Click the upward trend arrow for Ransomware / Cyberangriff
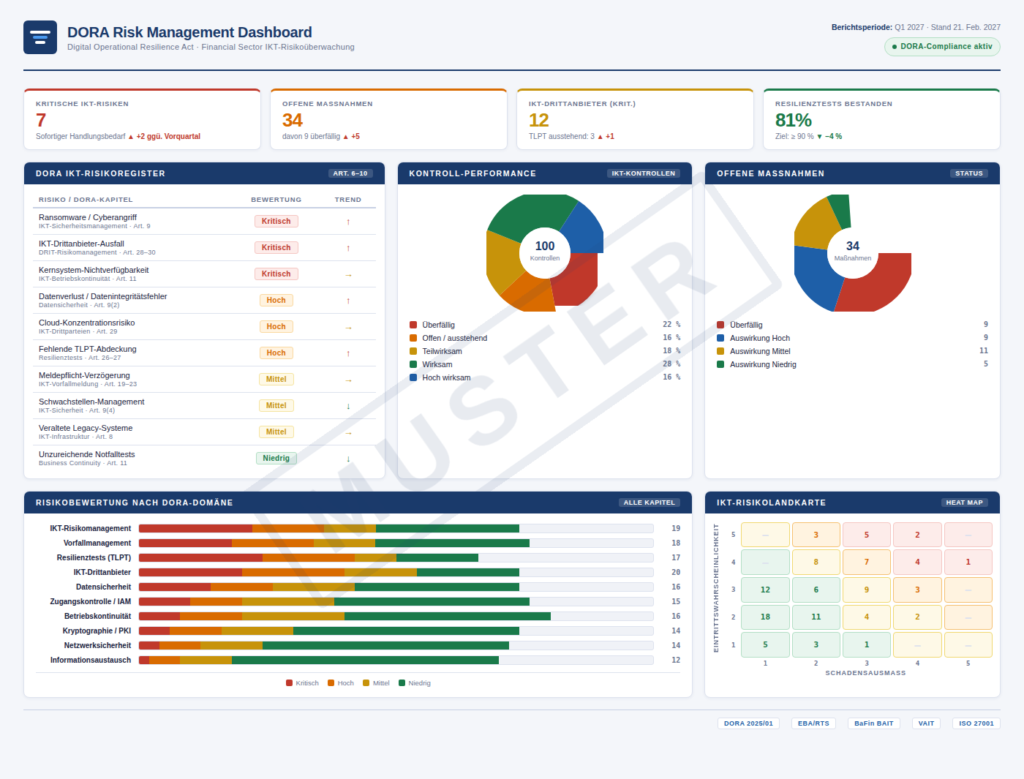This screenshot has width=1024, height=779. pyautogui.click(x=348, y=220)
